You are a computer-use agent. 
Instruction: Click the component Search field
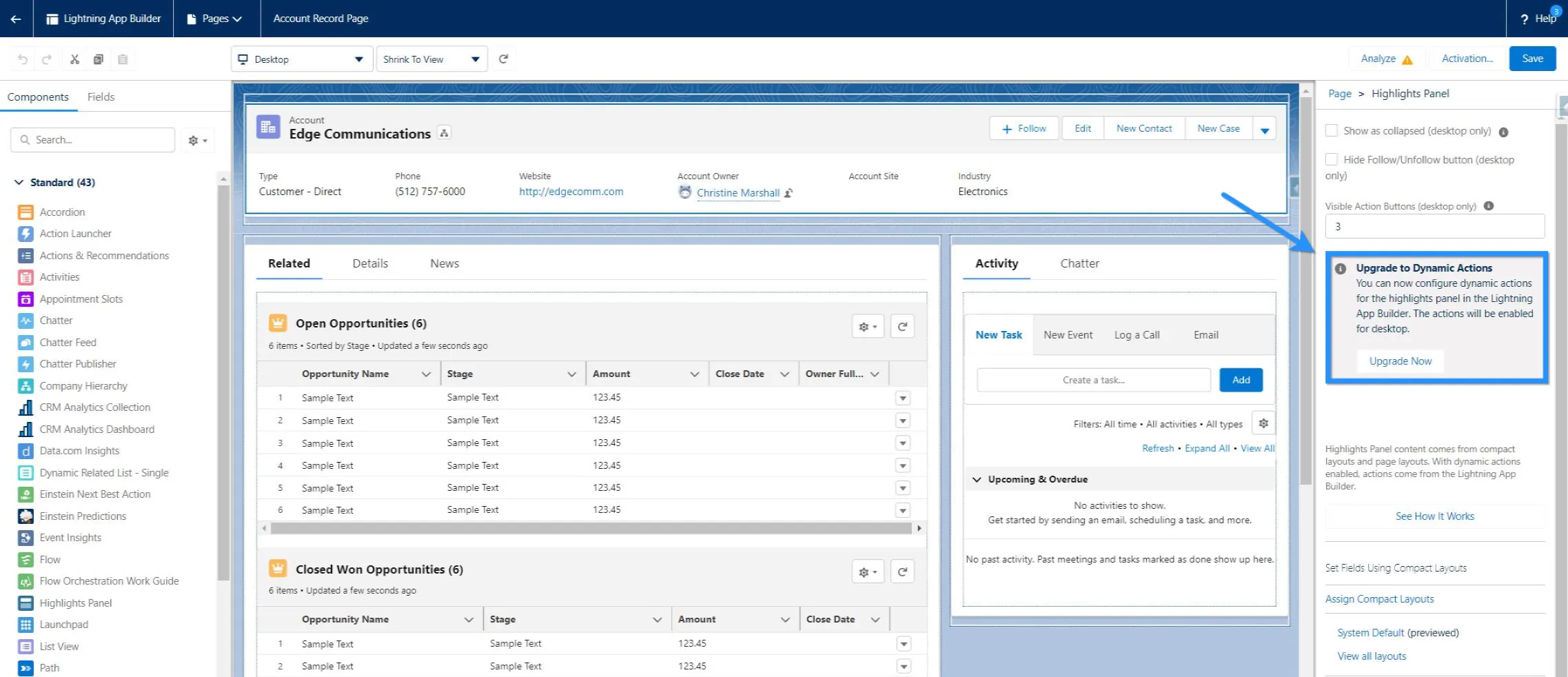(93, 140)
